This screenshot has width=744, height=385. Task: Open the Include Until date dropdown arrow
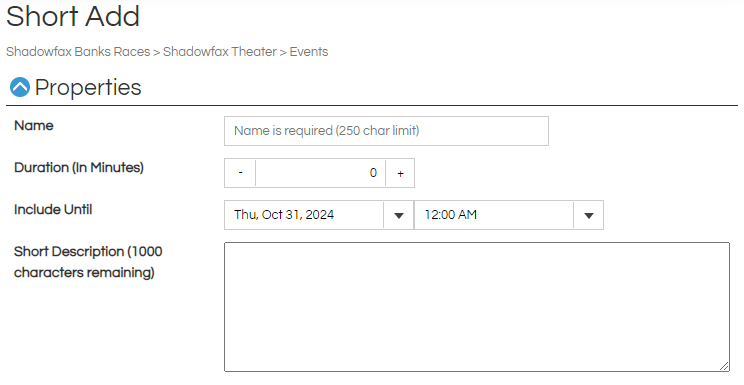pos(399,216)
